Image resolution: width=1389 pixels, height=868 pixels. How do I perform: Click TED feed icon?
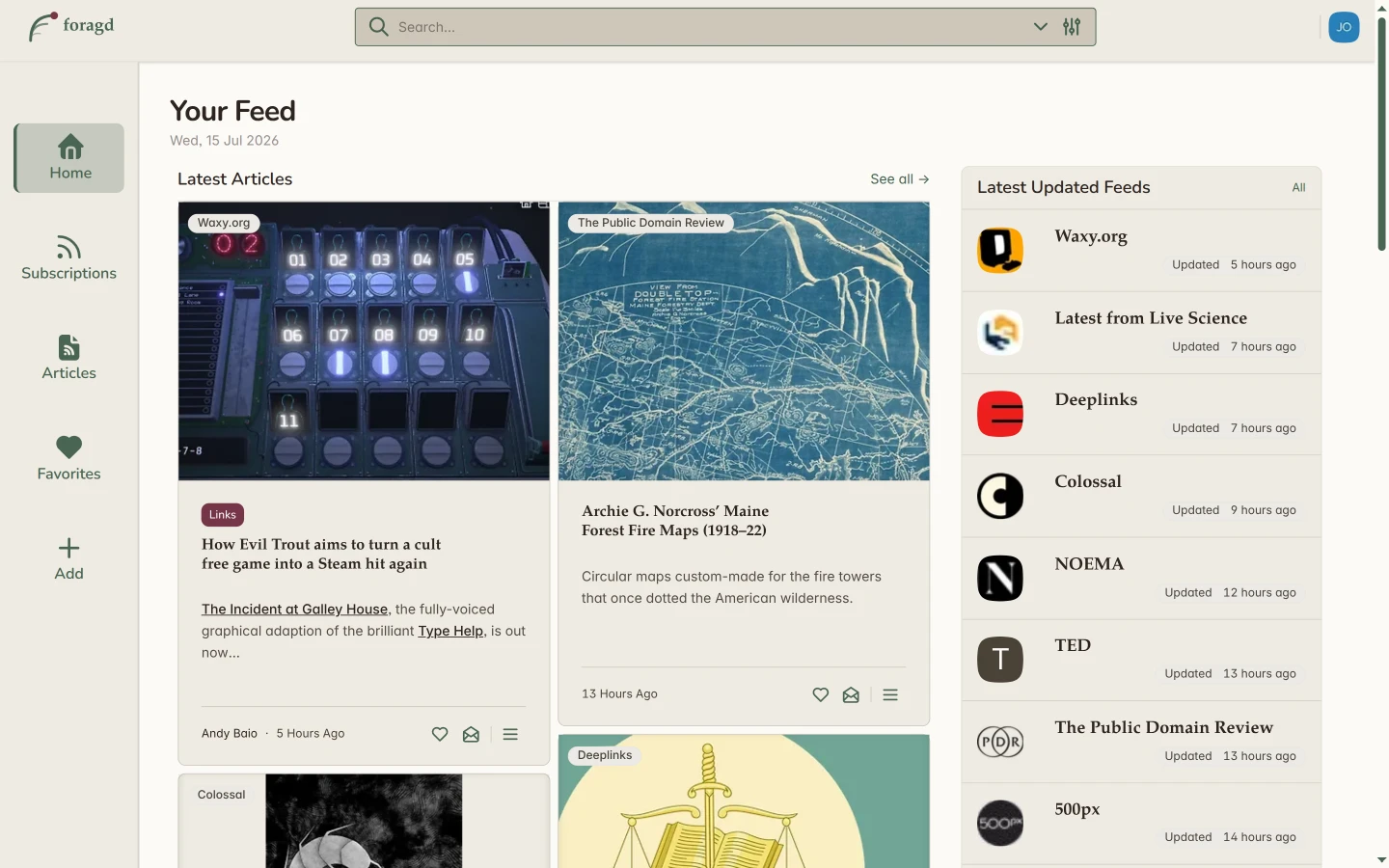coord(1000,660)
